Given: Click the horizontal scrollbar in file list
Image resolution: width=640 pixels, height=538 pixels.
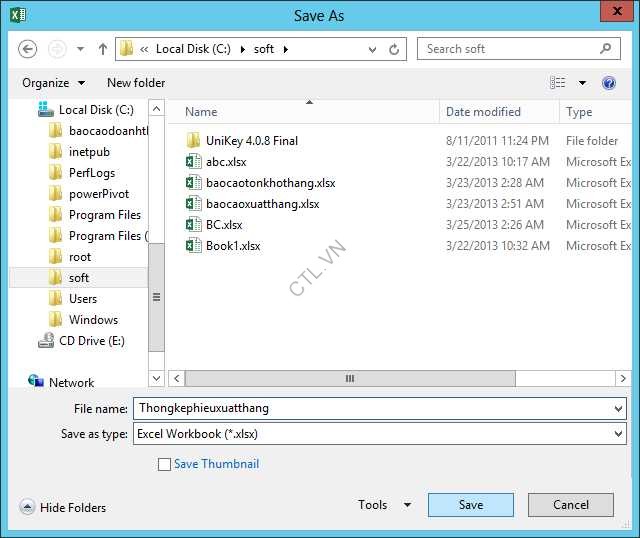Looking at the screenshot, I should coord(350,379).
